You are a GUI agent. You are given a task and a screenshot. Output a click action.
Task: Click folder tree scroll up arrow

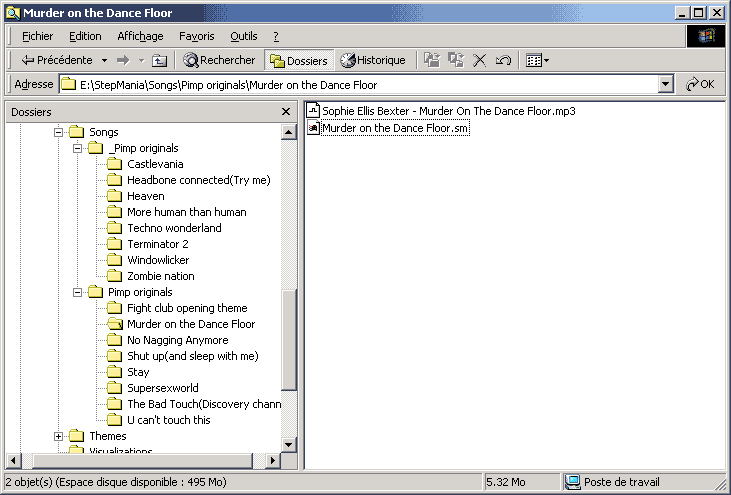pos(289,132)
